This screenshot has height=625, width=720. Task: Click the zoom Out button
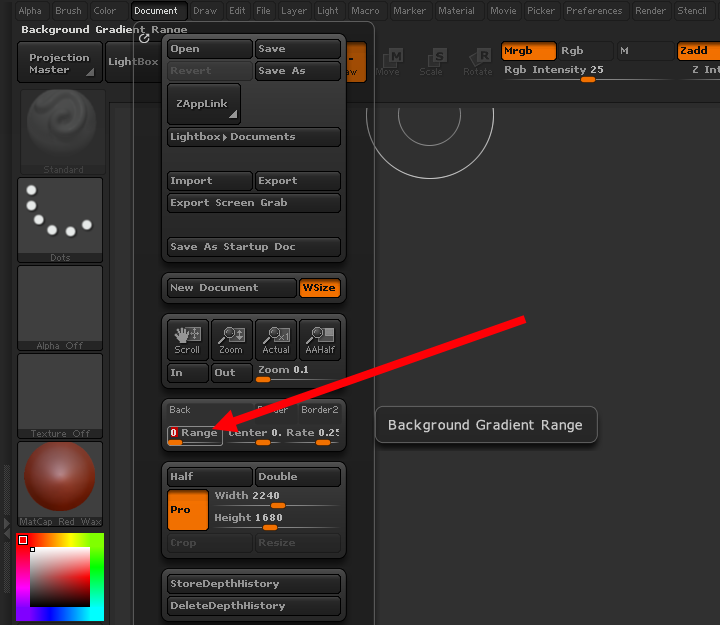click(231, 373)
